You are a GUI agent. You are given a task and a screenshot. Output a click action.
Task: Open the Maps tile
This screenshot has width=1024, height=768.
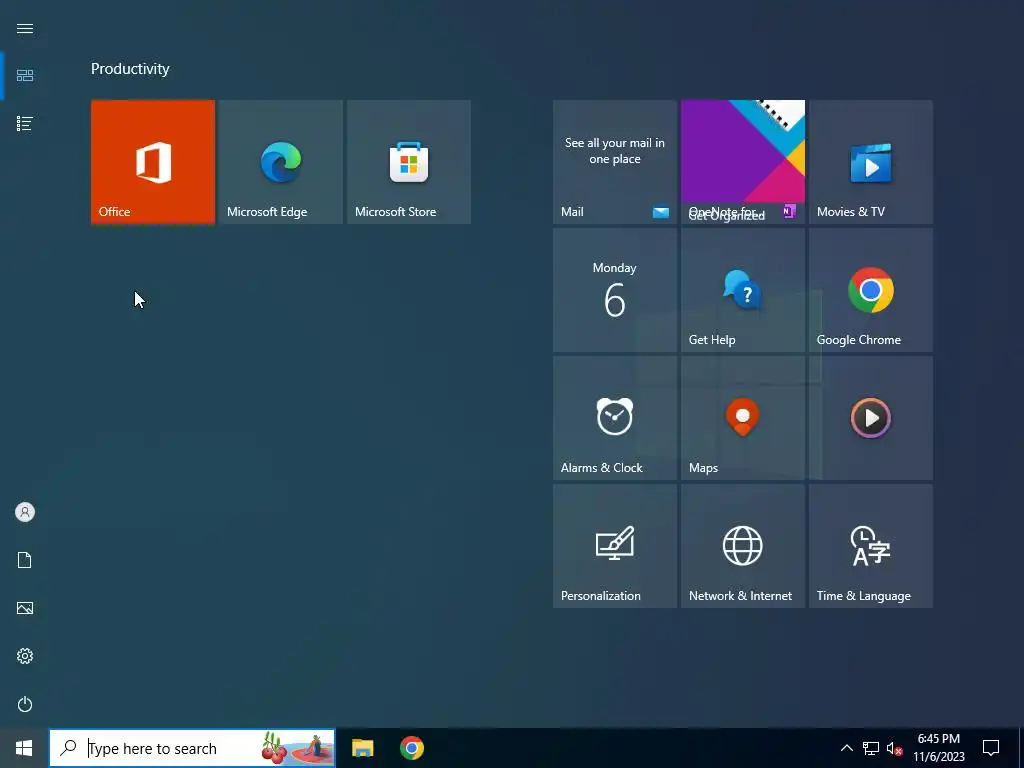(743, 418)
